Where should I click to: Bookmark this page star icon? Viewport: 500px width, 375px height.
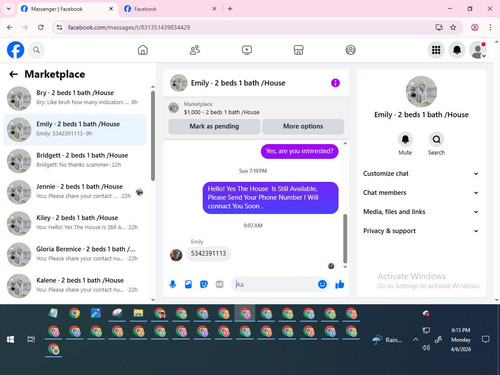[x=453, y=27]
